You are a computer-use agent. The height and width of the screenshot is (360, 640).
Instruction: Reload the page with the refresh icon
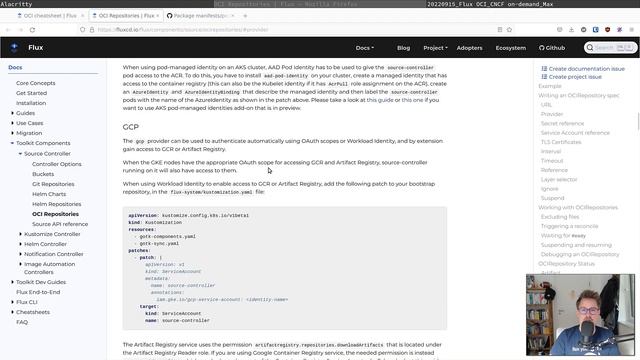tap(32, 30)
